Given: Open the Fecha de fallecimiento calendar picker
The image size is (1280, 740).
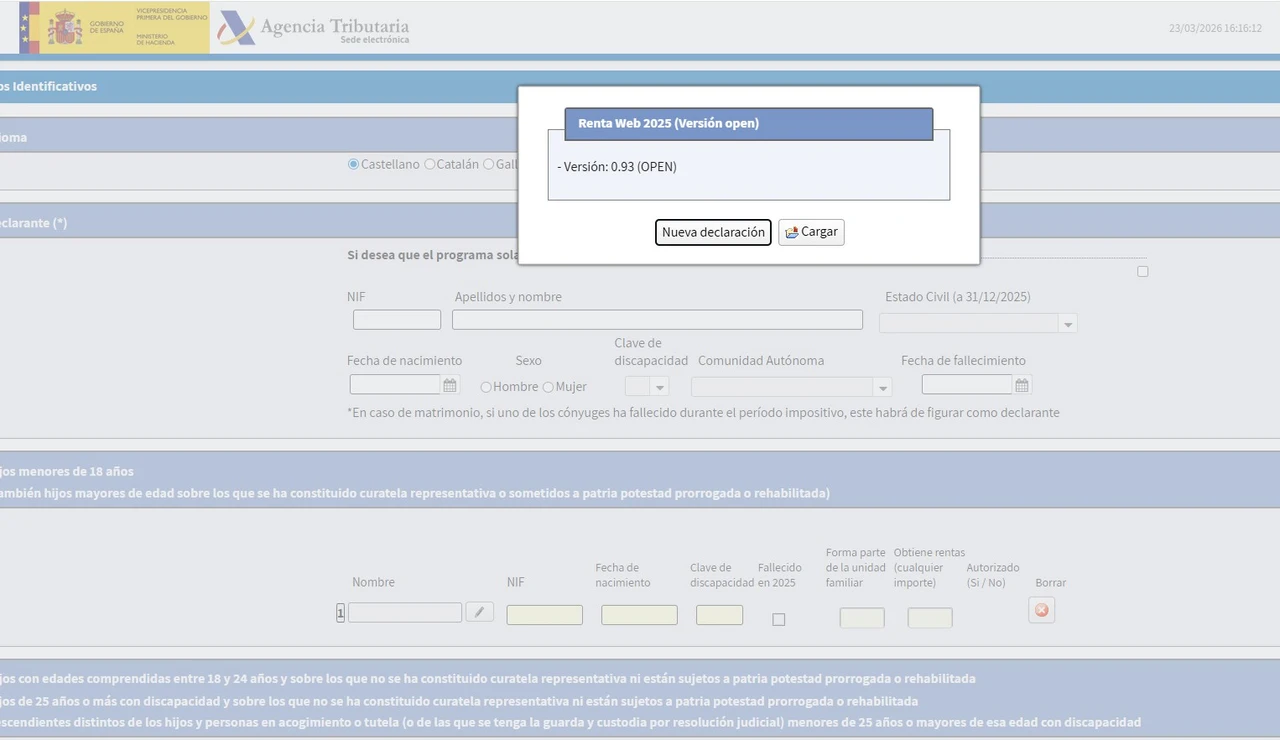Looking at the screenshot, I should [x=1022, y=385].
